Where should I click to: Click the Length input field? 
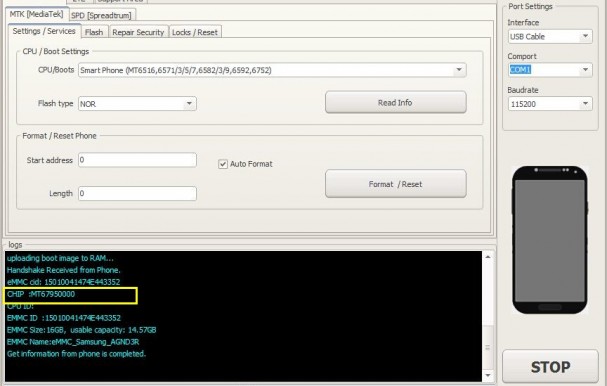137,194
